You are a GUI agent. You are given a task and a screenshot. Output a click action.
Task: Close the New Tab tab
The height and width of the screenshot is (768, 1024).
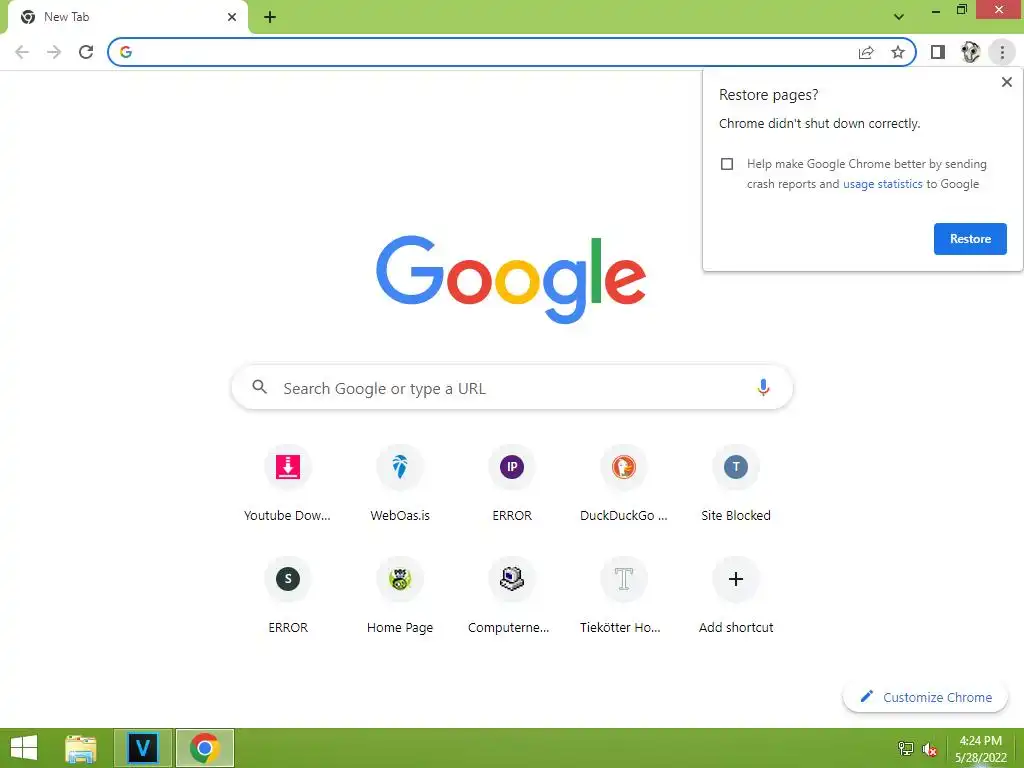click(232, 17)
